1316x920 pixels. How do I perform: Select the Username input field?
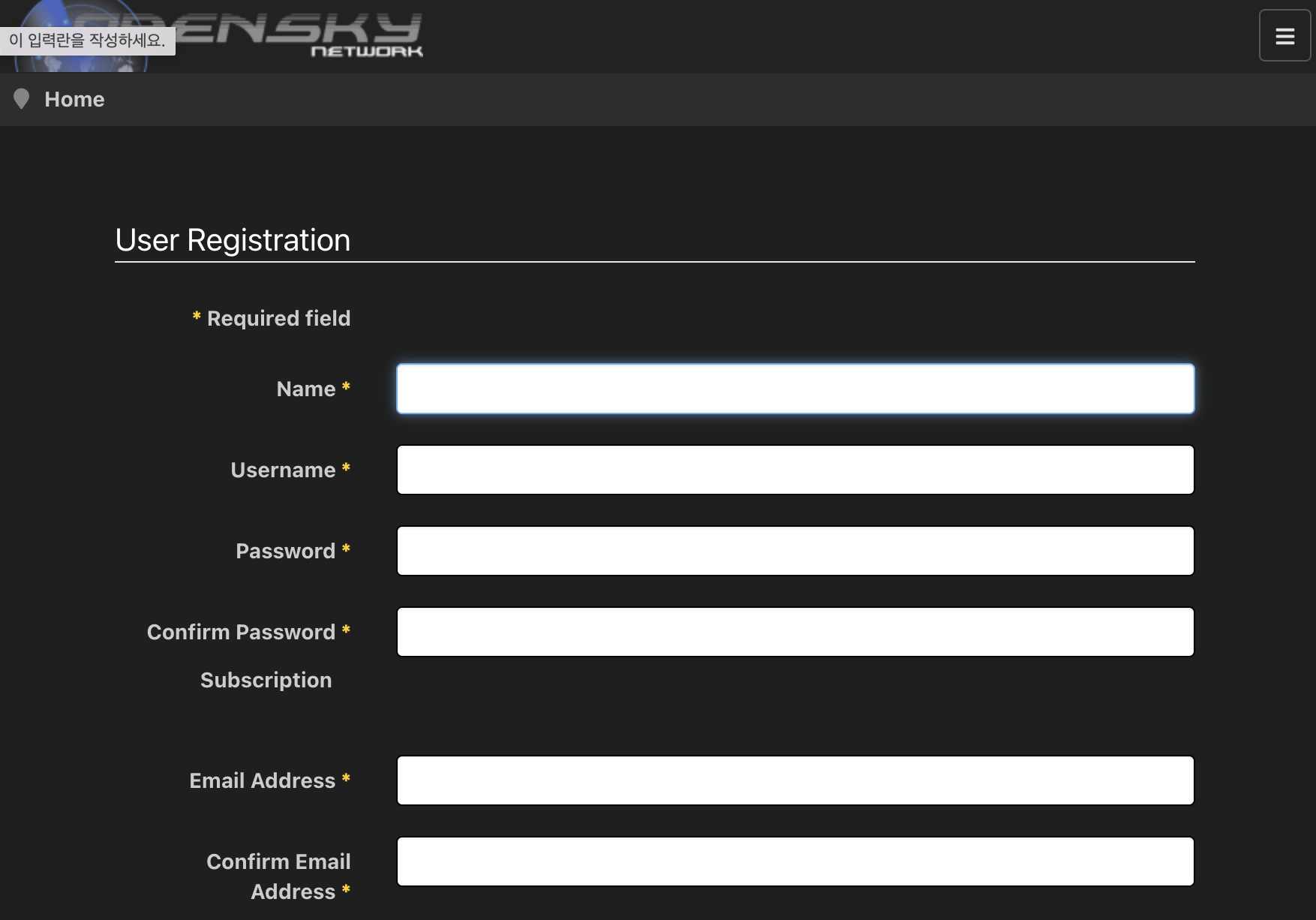click(x=795, y=469)
